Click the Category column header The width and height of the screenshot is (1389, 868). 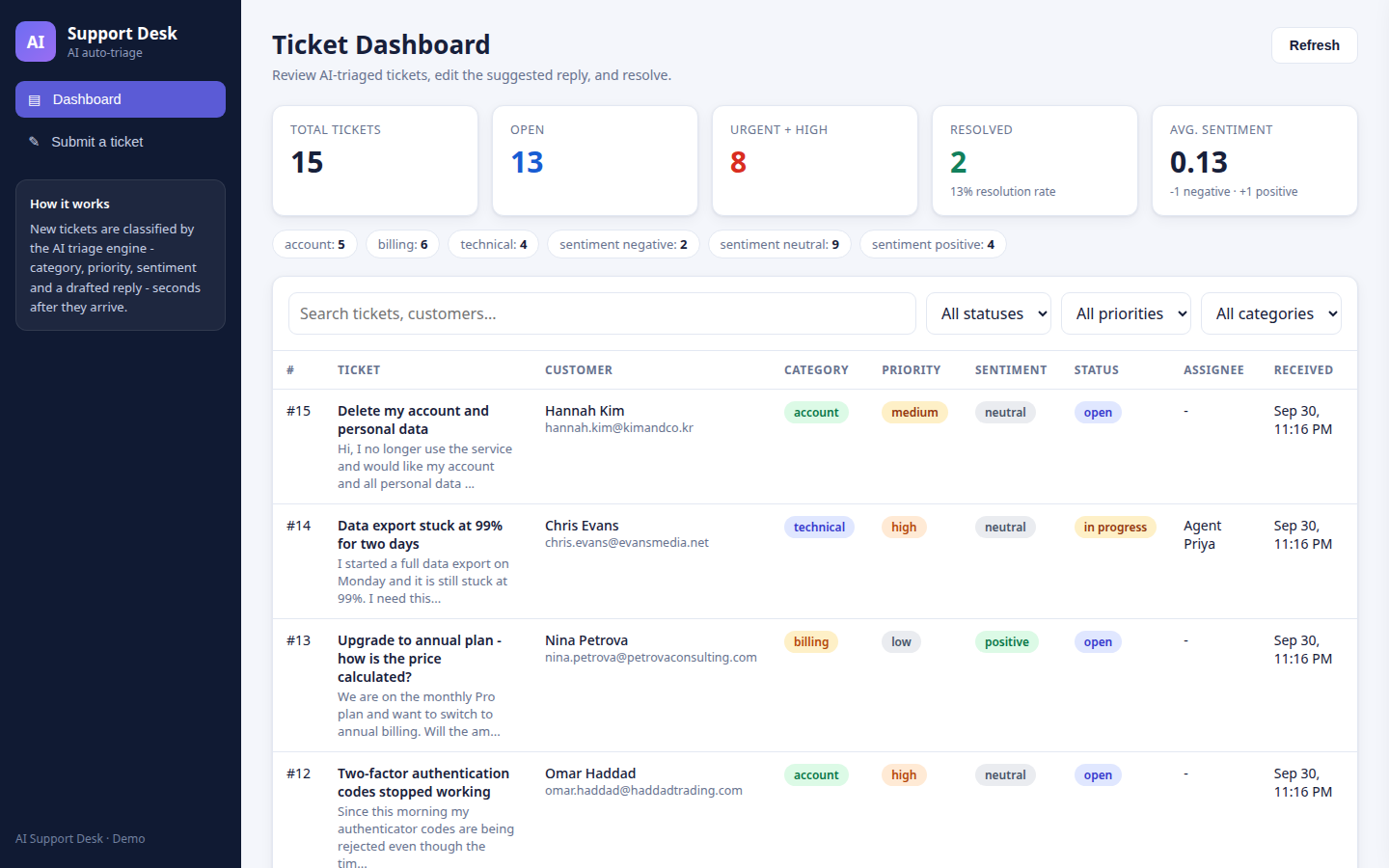click(816, 370)
